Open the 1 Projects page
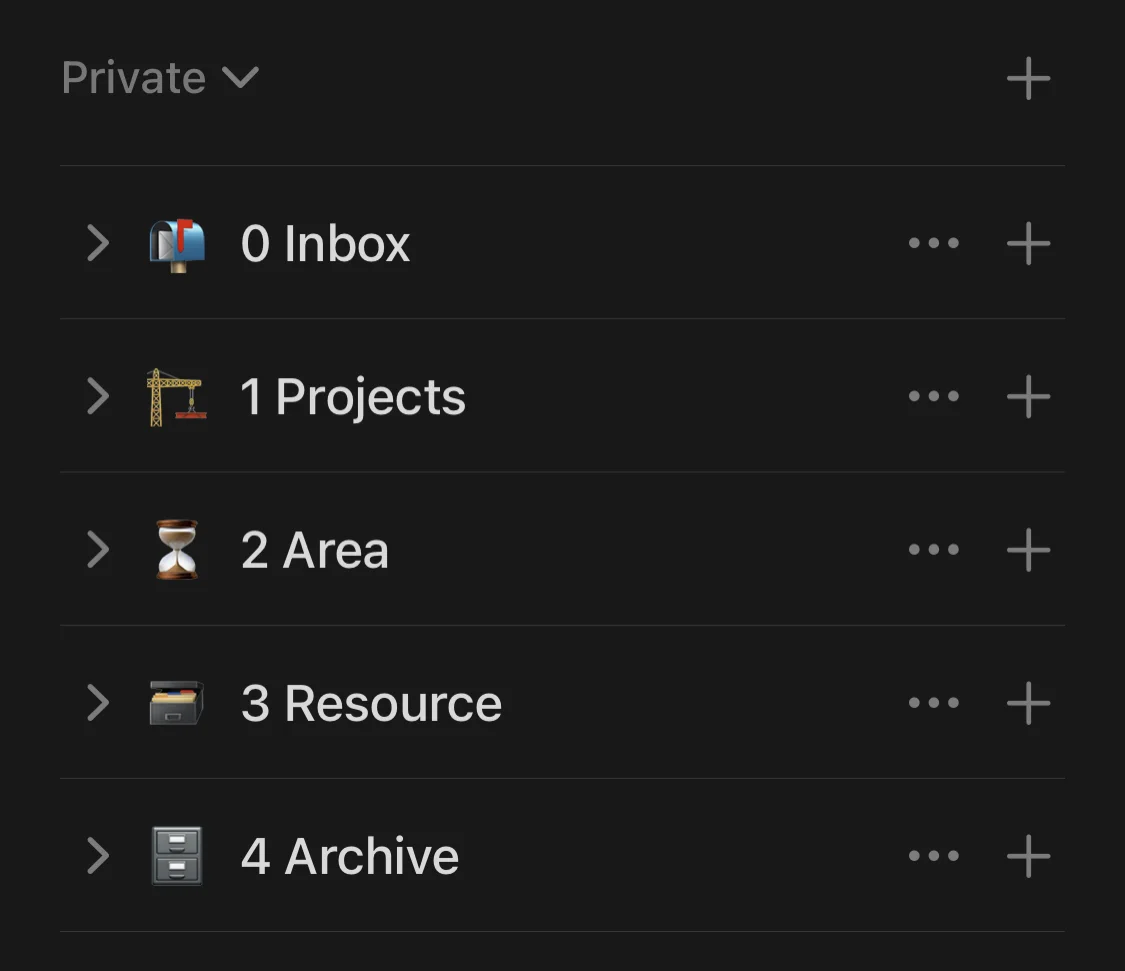The width and height of the screenshot is (1125, 971). (352, 397)
